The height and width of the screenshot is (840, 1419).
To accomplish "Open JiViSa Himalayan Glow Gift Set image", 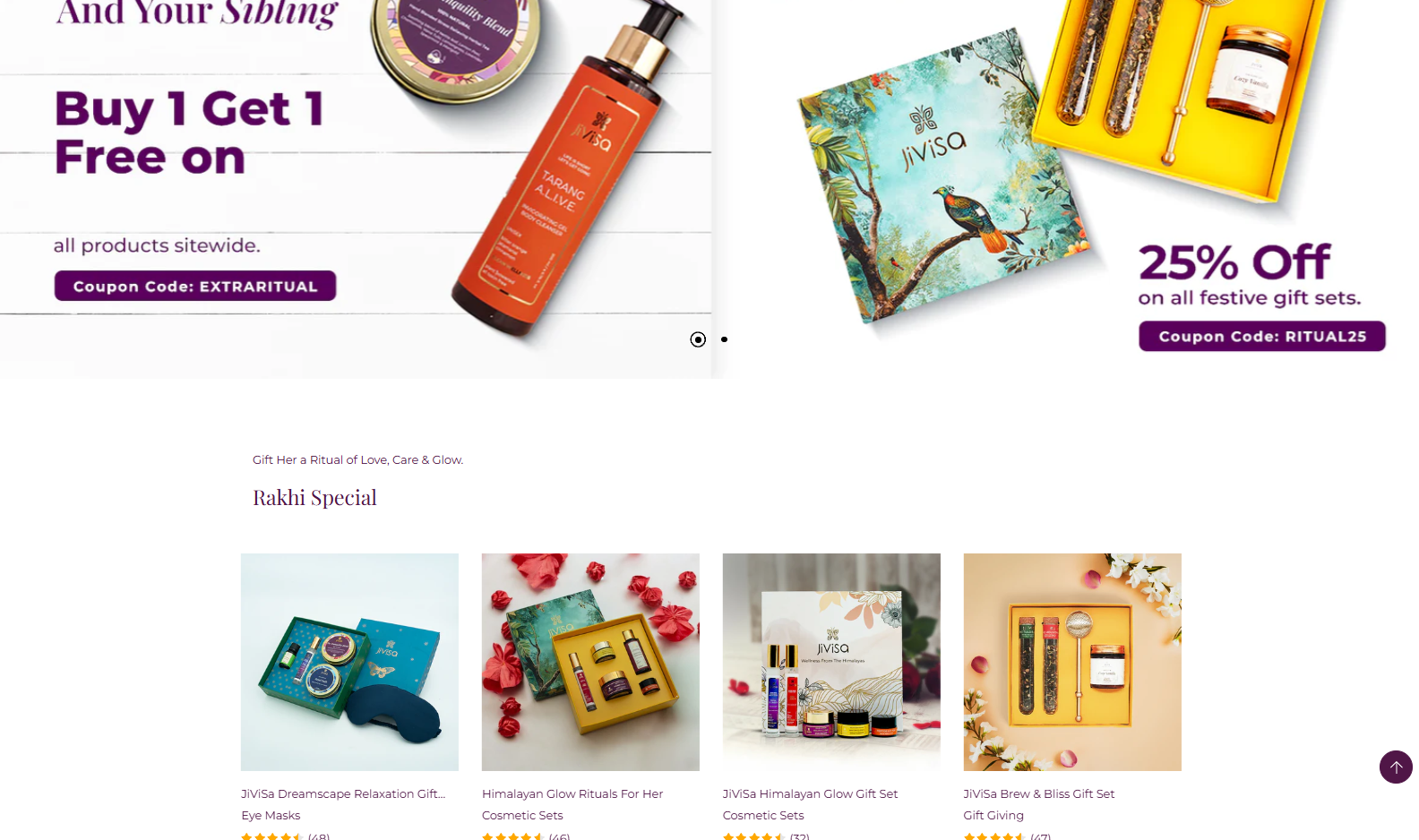I will [x=831, y=662].
